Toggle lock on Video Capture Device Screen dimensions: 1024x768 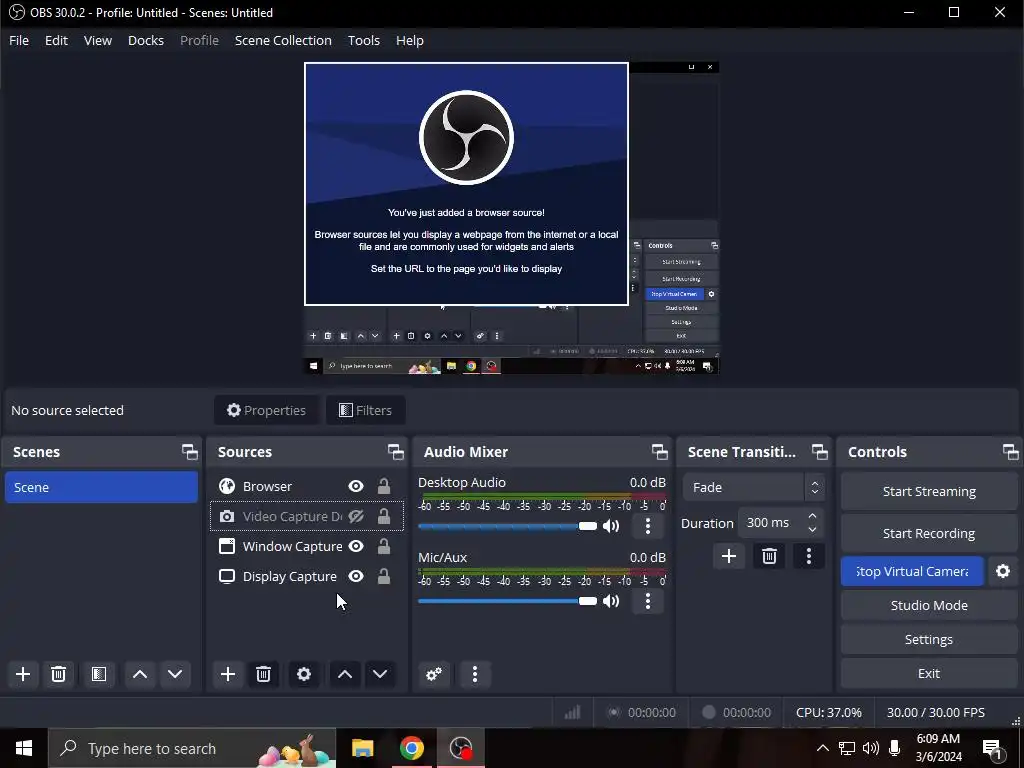[384, 517]
